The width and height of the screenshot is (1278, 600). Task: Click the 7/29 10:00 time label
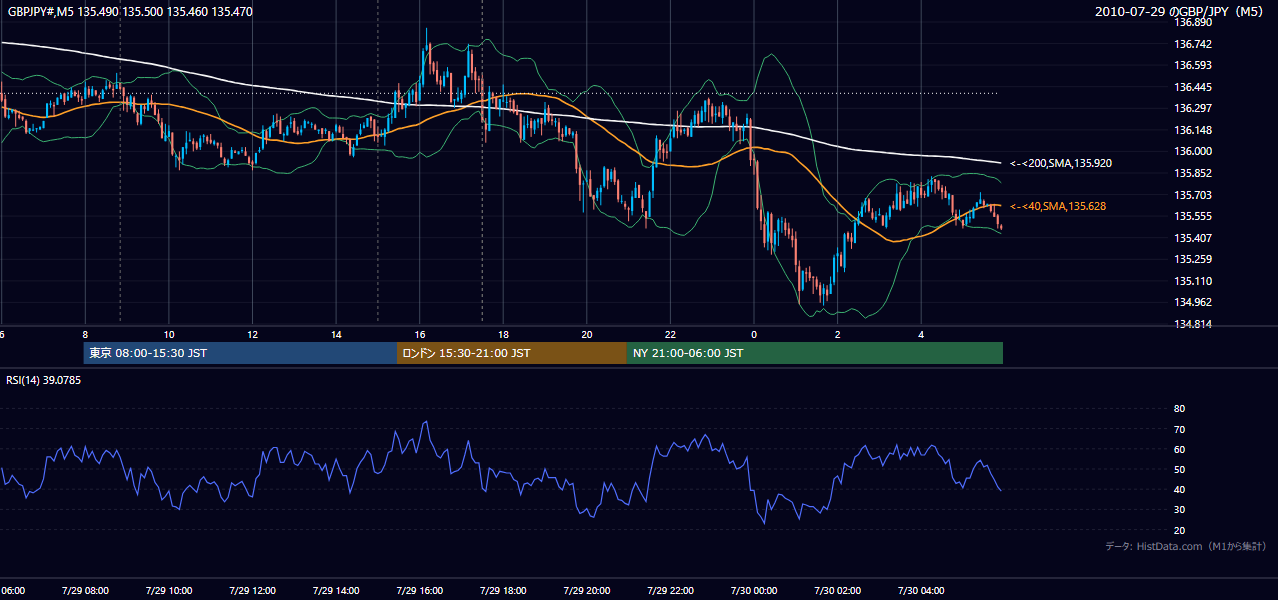(x=168, y=590)
